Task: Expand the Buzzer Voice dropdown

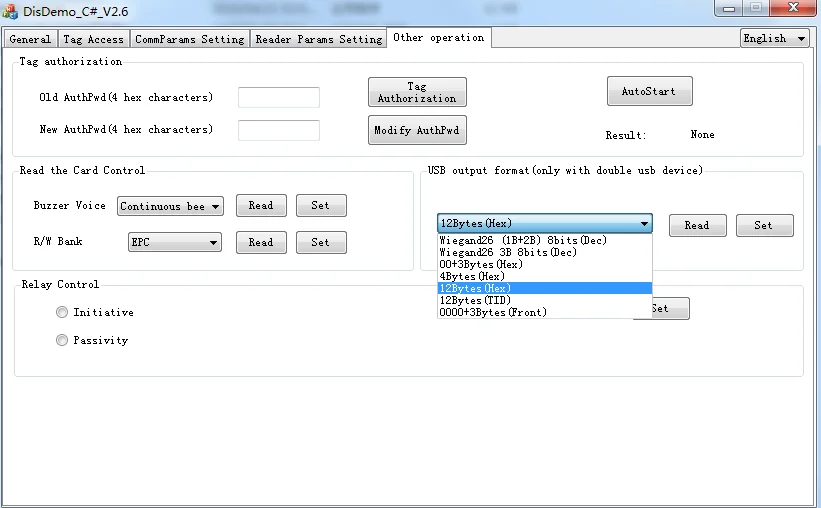Action: pyautogui.click(x=170, y=206)
